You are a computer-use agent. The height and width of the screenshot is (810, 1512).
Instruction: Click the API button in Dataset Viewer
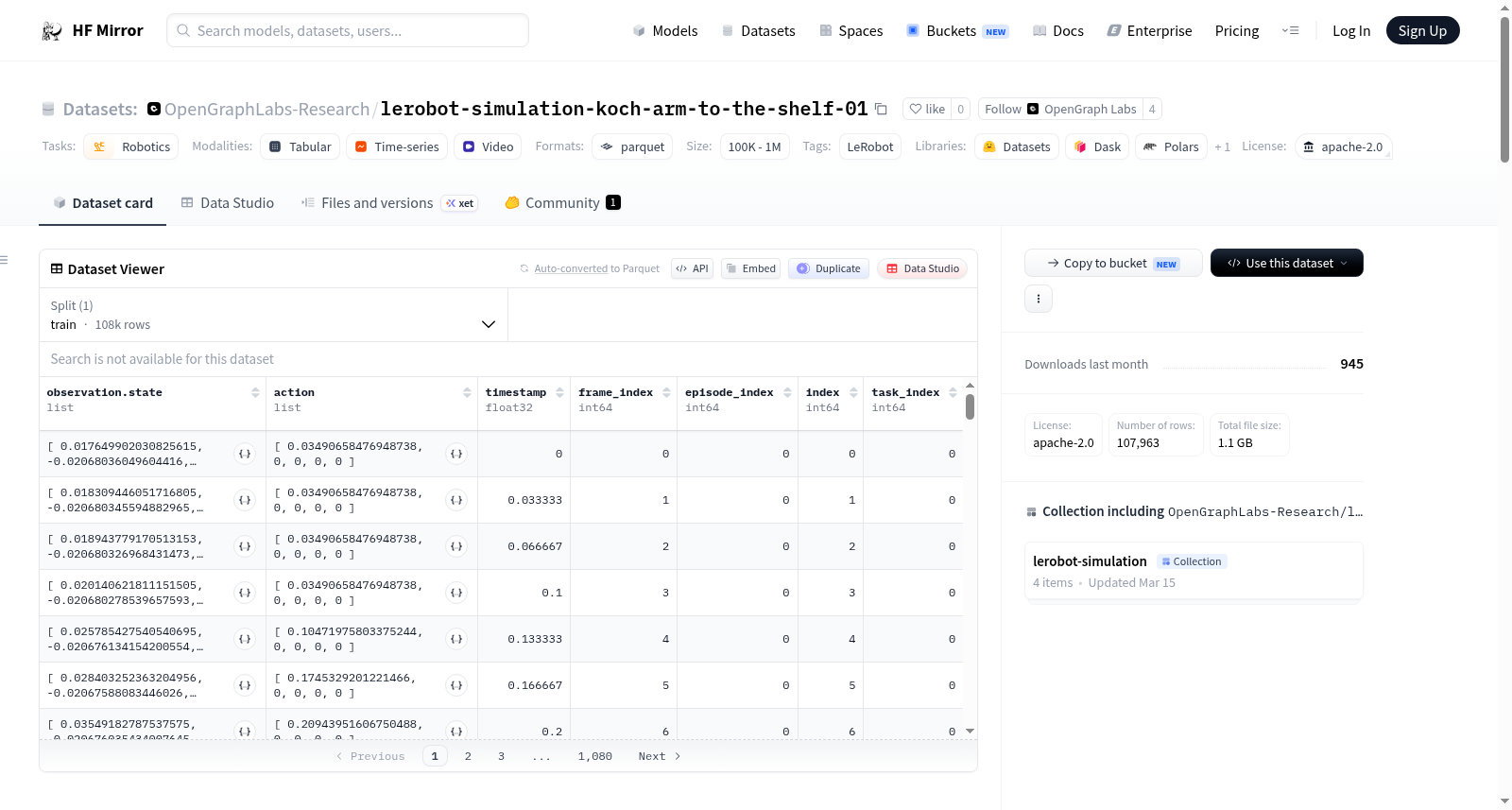pos(692,268)
